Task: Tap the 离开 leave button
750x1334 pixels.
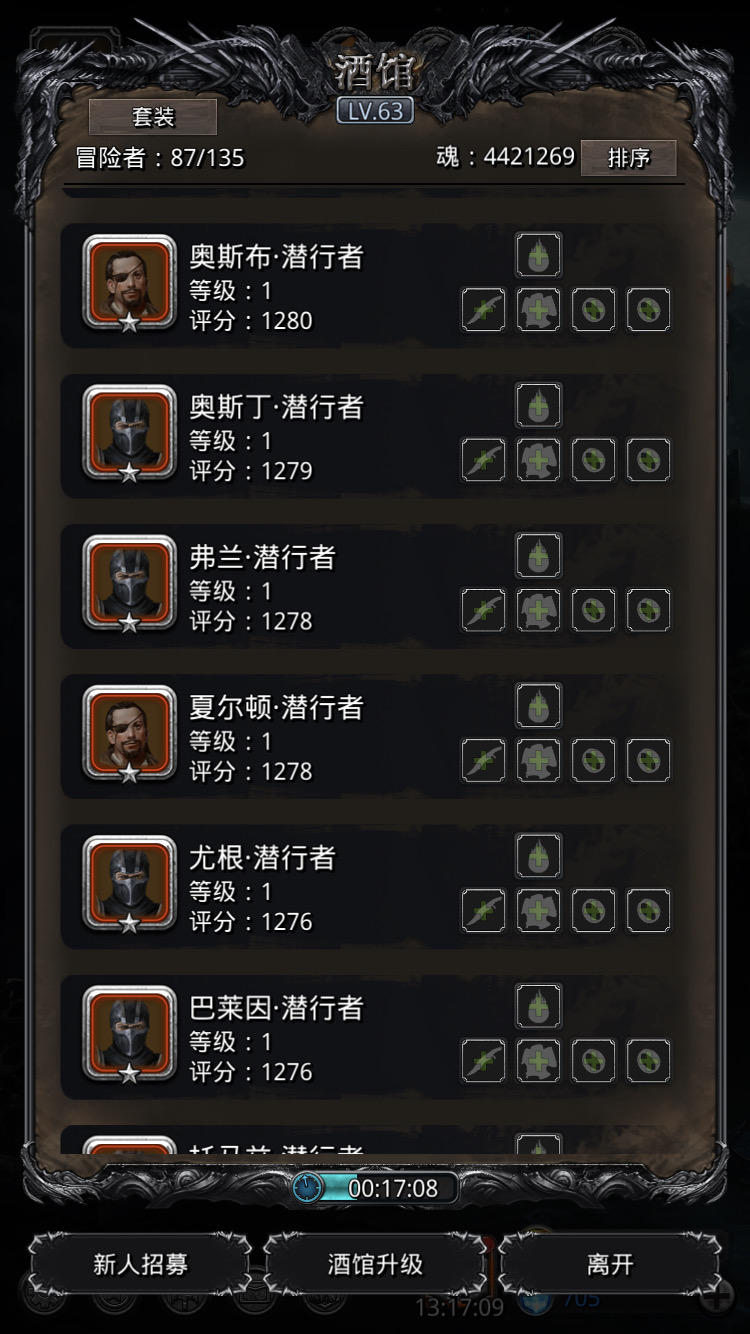Action: pos(610,1264)
